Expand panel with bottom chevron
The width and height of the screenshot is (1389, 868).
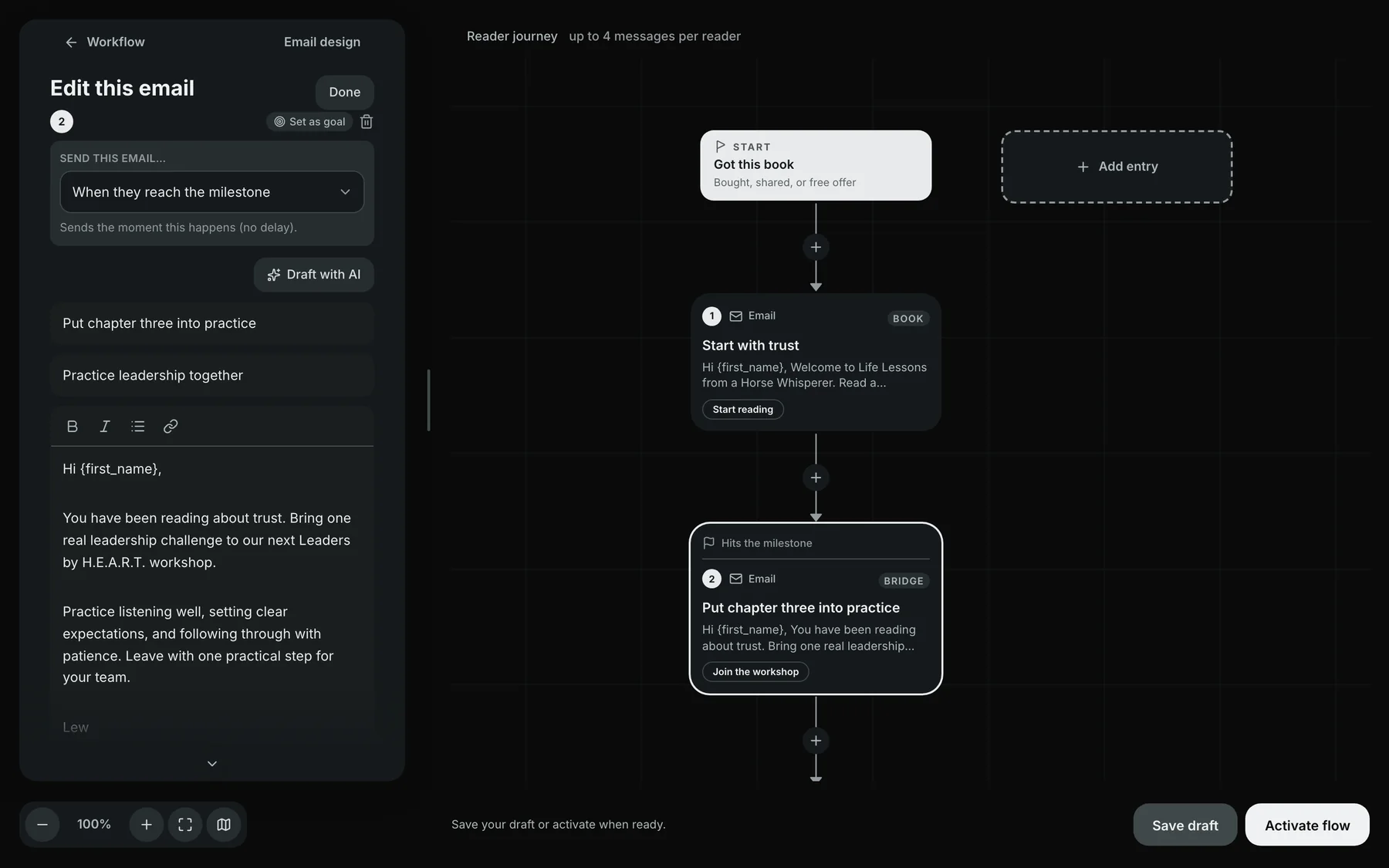(212, 764)
